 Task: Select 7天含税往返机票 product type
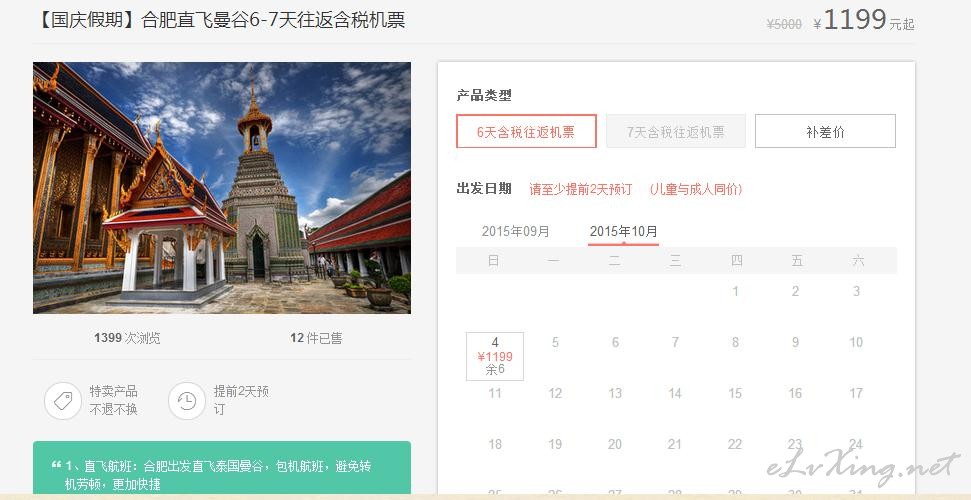[x=676, y=131]
